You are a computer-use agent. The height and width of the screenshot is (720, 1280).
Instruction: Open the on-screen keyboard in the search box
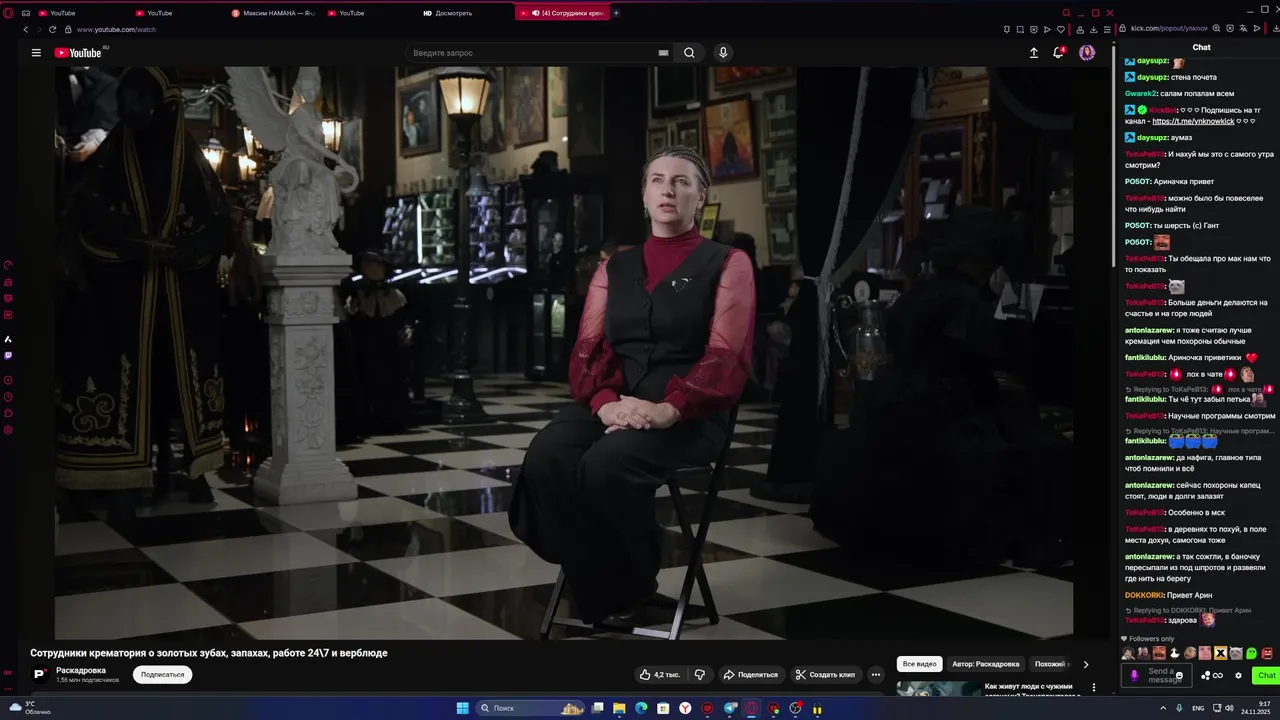(663, 53)
